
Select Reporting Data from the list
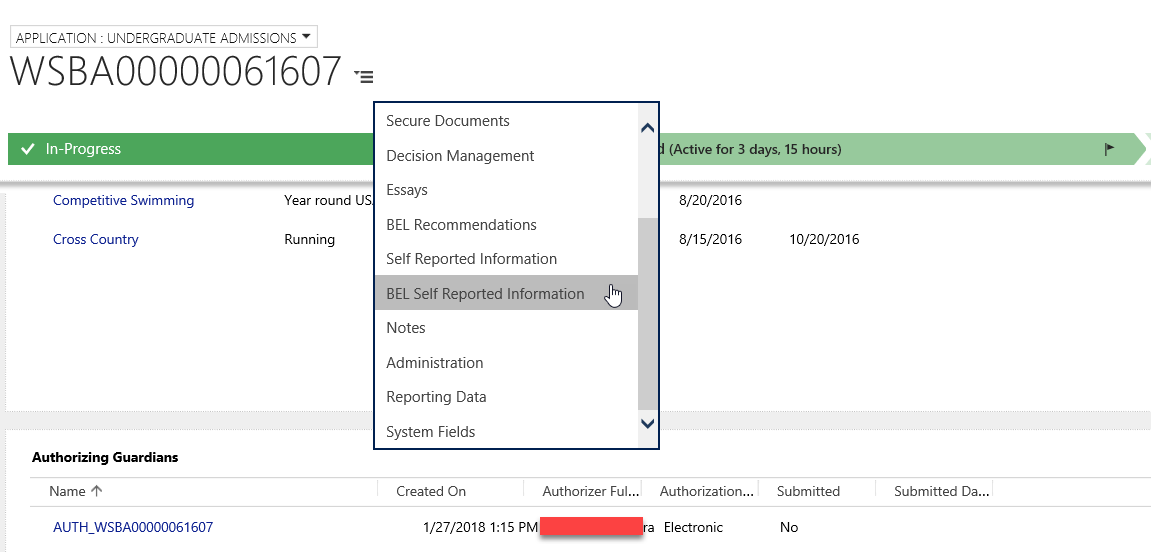click(436, 397)
